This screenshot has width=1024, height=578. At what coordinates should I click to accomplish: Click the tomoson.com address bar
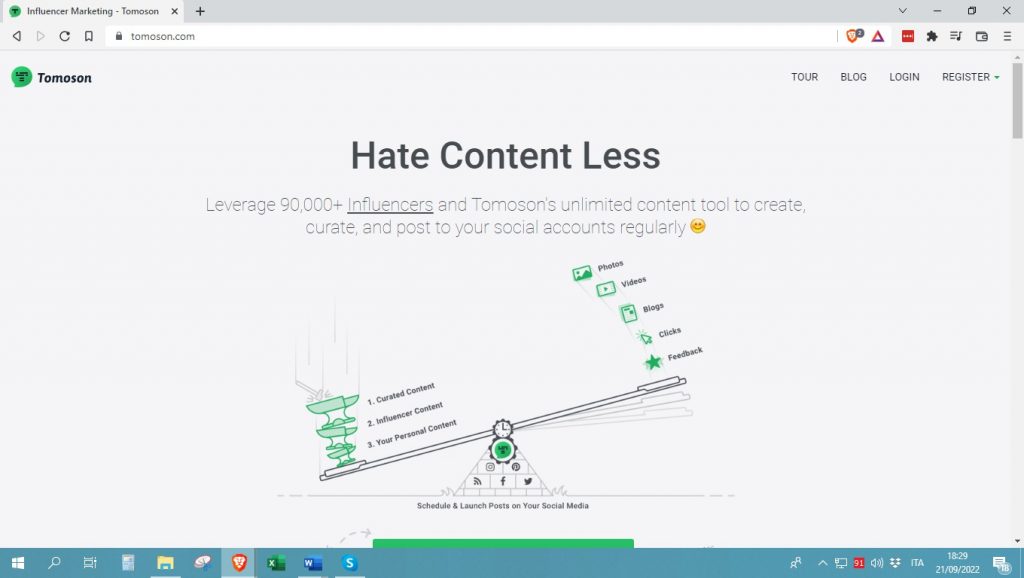point(450,36)
